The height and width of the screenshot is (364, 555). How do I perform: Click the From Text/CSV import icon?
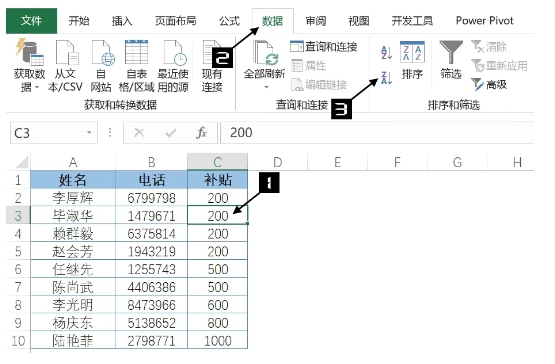pyautogui.click(x=66, y=53)
